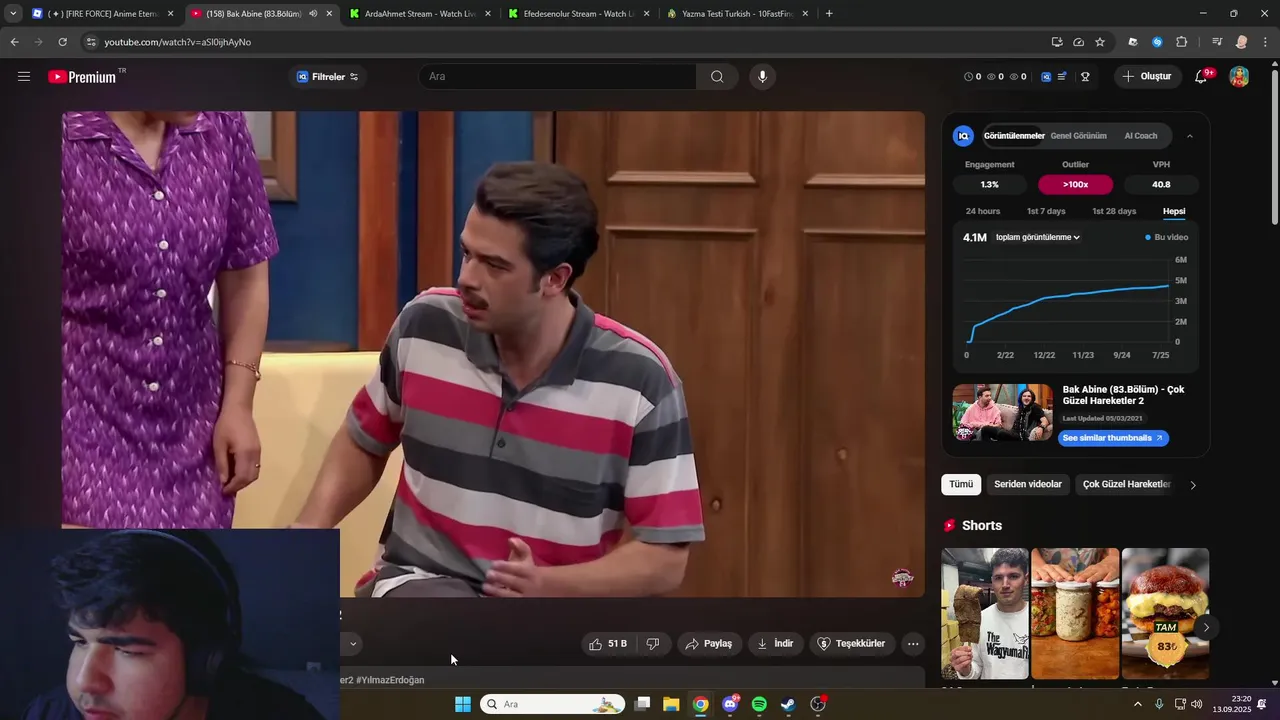Click the youtube.com address bar URL
This screenshot has height=720, width=1280.
pyautogui.click(x=178, y=42)
